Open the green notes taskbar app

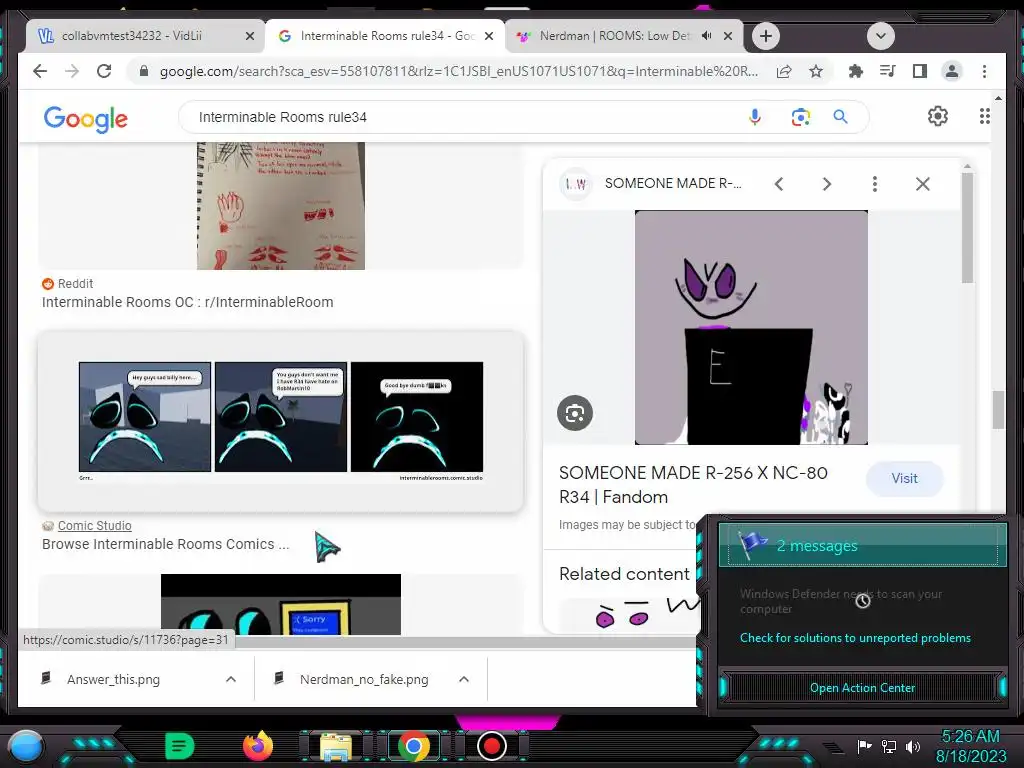pos(180,746)
